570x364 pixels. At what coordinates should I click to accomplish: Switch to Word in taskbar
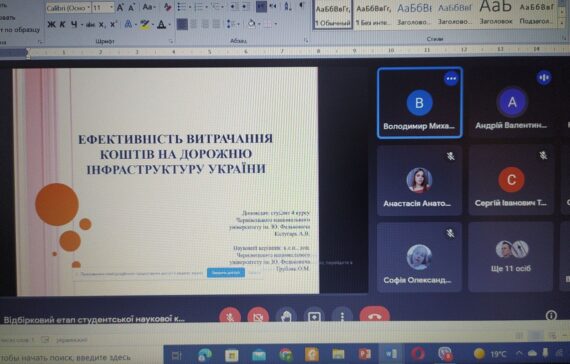(x=391, y=353)
